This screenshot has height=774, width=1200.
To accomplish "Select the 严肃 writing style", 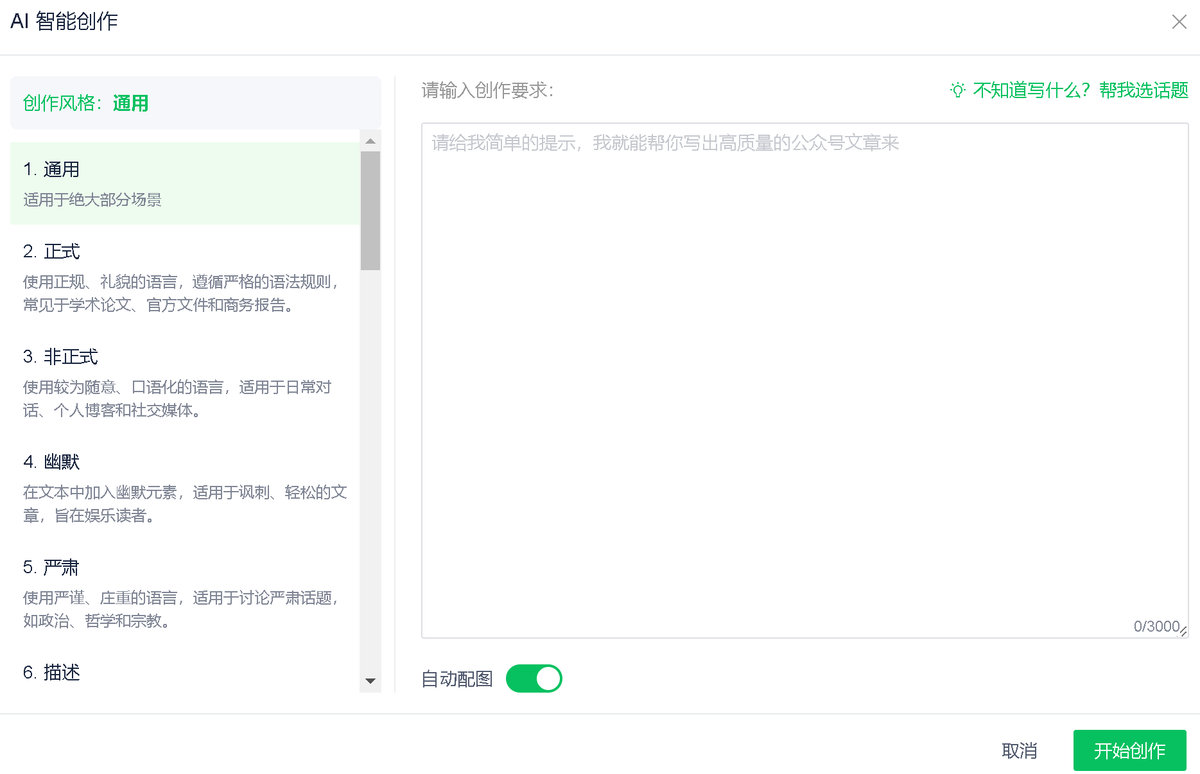I will point(185,594).
